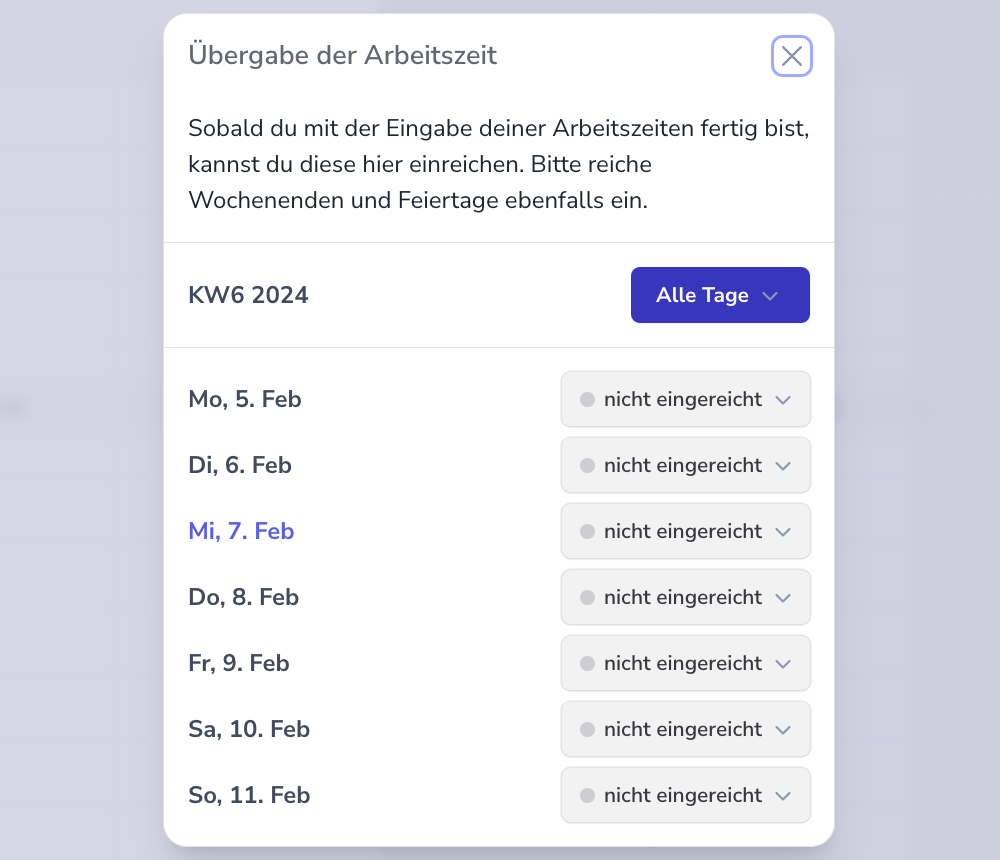
Task: Click the status dot for Mo, 5. Feb
Action: pos(586,399)
